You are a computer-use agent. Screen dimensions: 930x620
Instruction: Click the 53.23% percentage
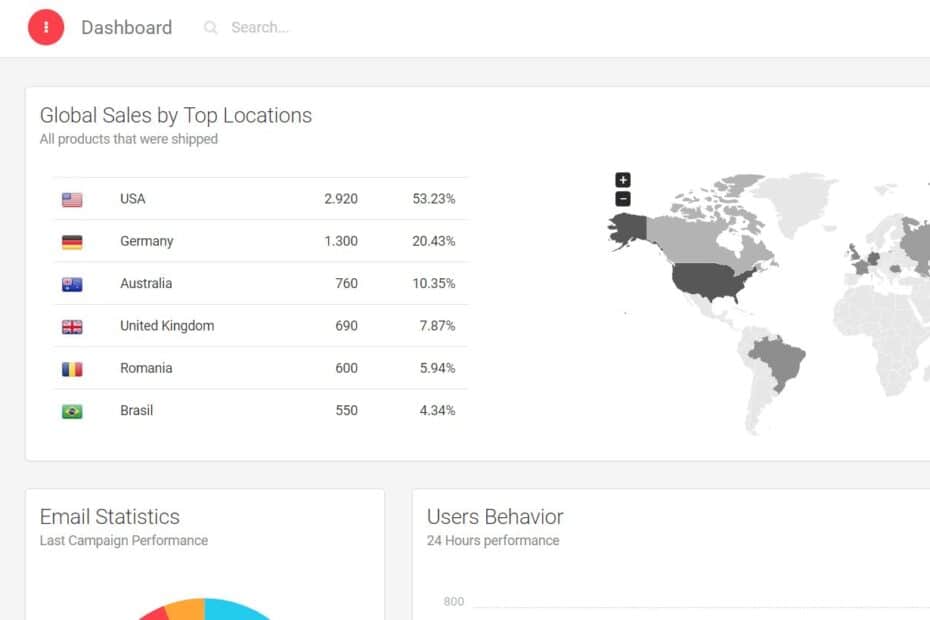434,199
